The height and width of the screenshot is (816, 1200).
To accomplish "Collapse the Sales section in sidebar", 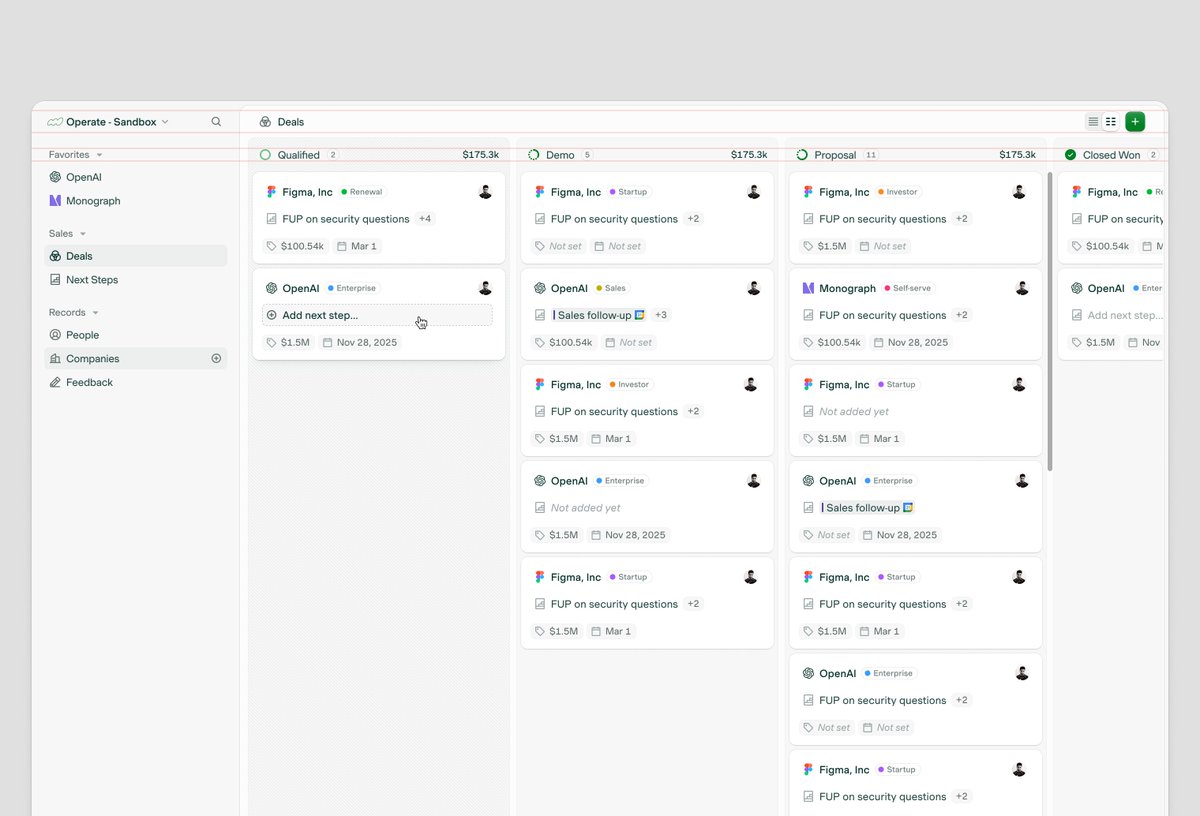I will [x=68, y=234].
